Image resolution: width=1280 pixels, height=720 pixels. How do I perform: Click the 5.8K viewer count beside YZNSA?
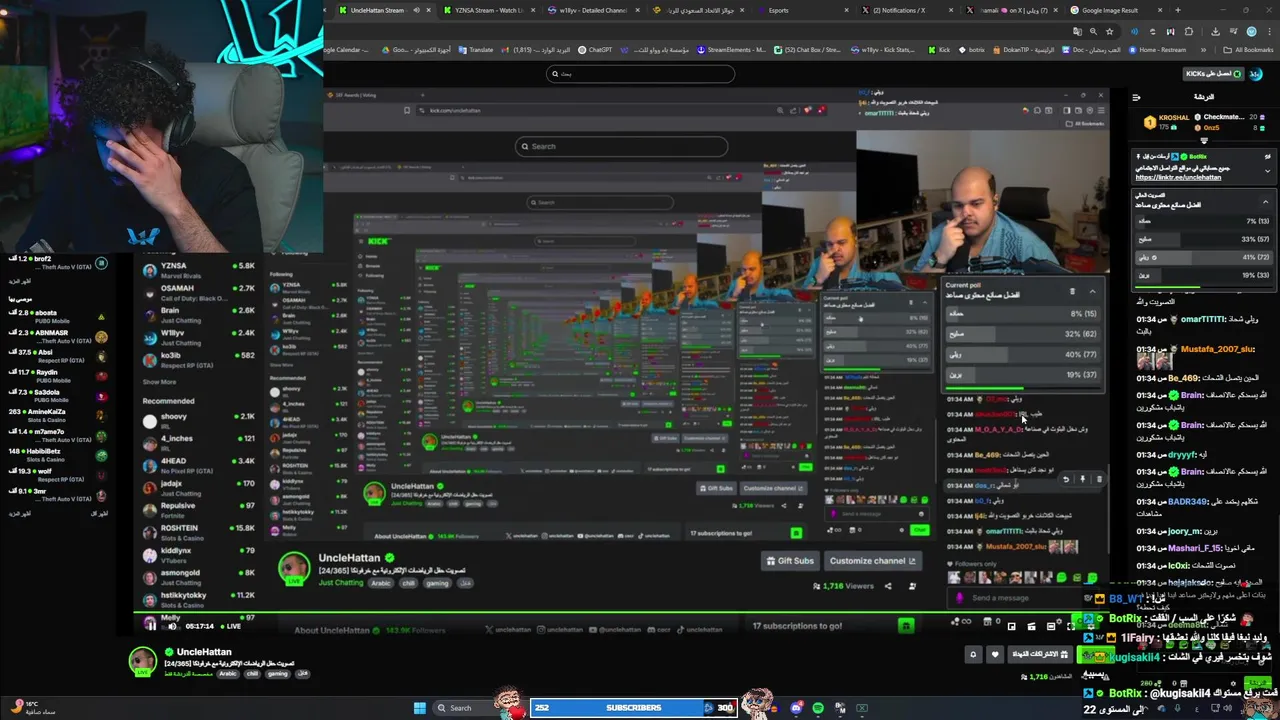pyautogui.click(x=244, y=266)
